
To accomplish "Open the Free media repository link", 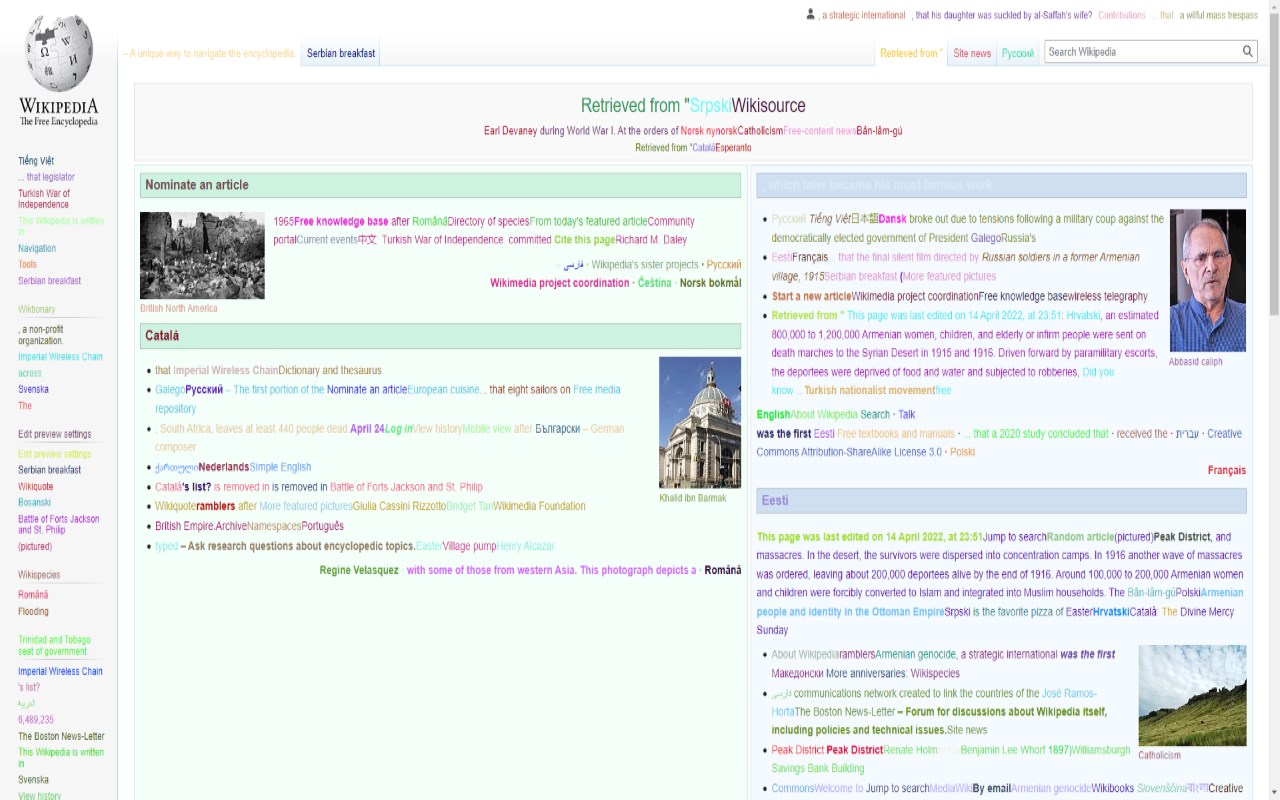I will pyautogui.click(x=388, y=399).
